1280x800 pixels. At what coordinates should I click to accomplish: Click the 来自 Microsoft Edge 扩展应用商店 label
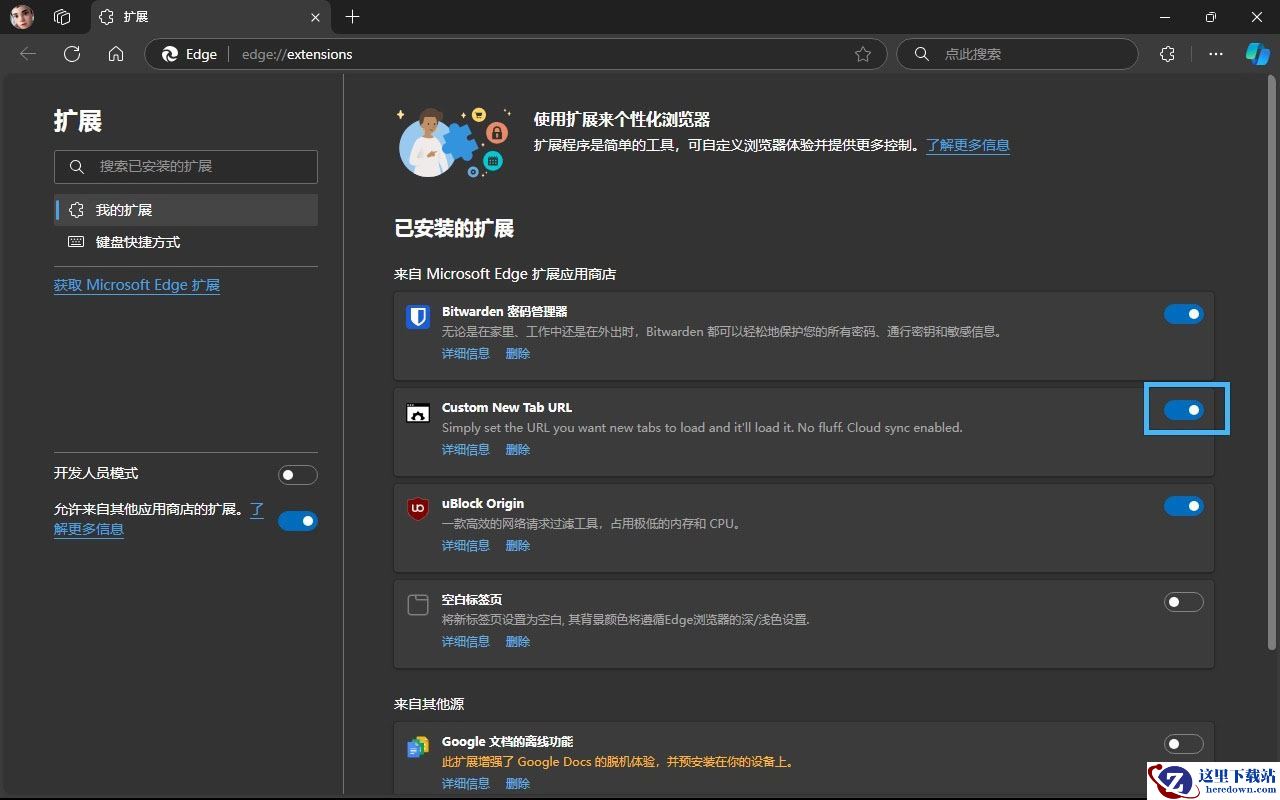(x=505, y=273)
